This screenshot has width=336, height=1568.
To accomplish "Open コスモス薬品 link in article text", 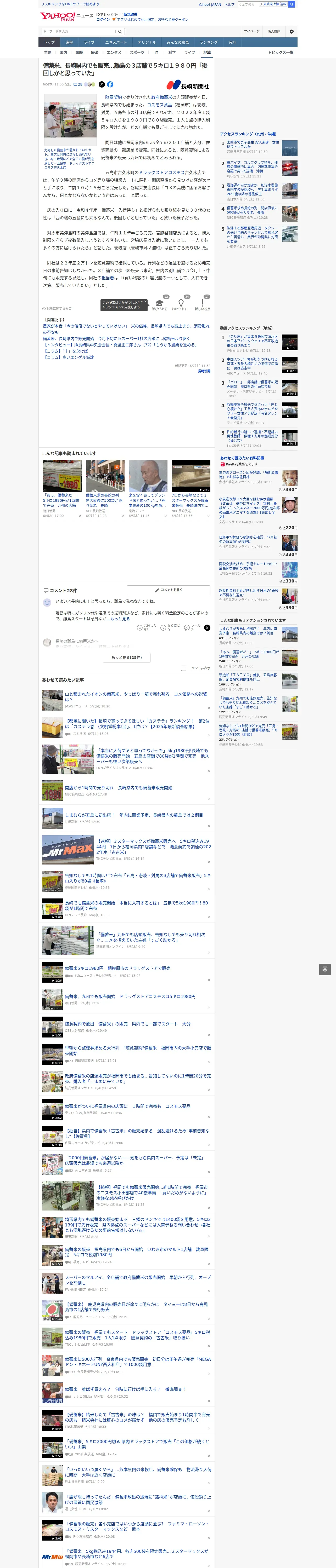I will pos(160,105).
